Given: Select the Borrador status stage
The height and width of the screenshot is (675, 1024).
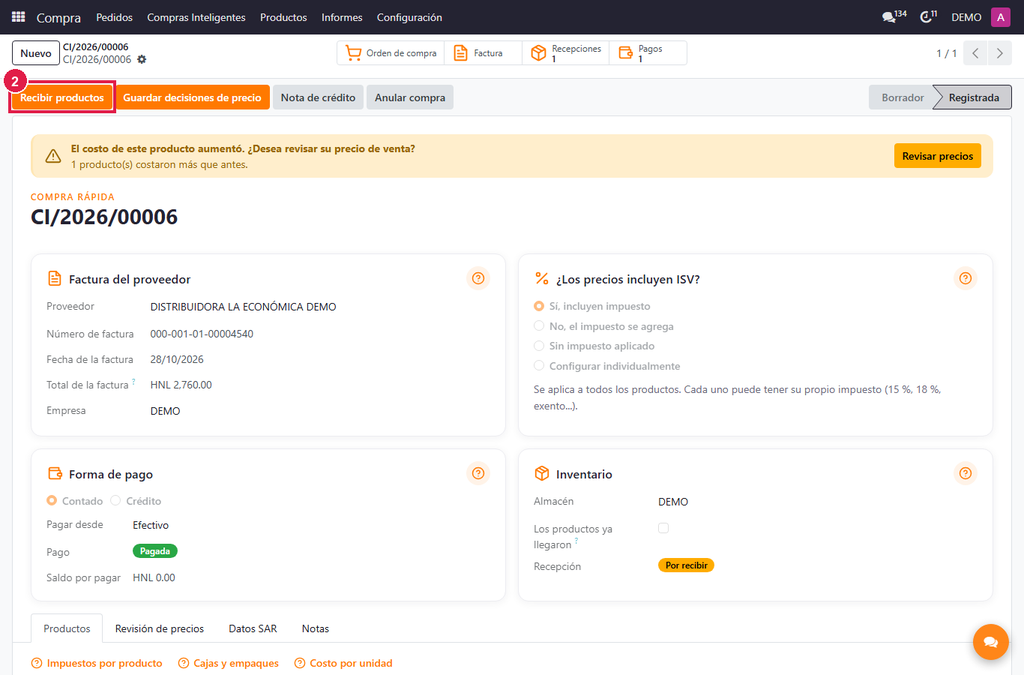Looking at the screenshot, I should coord(903,97).
